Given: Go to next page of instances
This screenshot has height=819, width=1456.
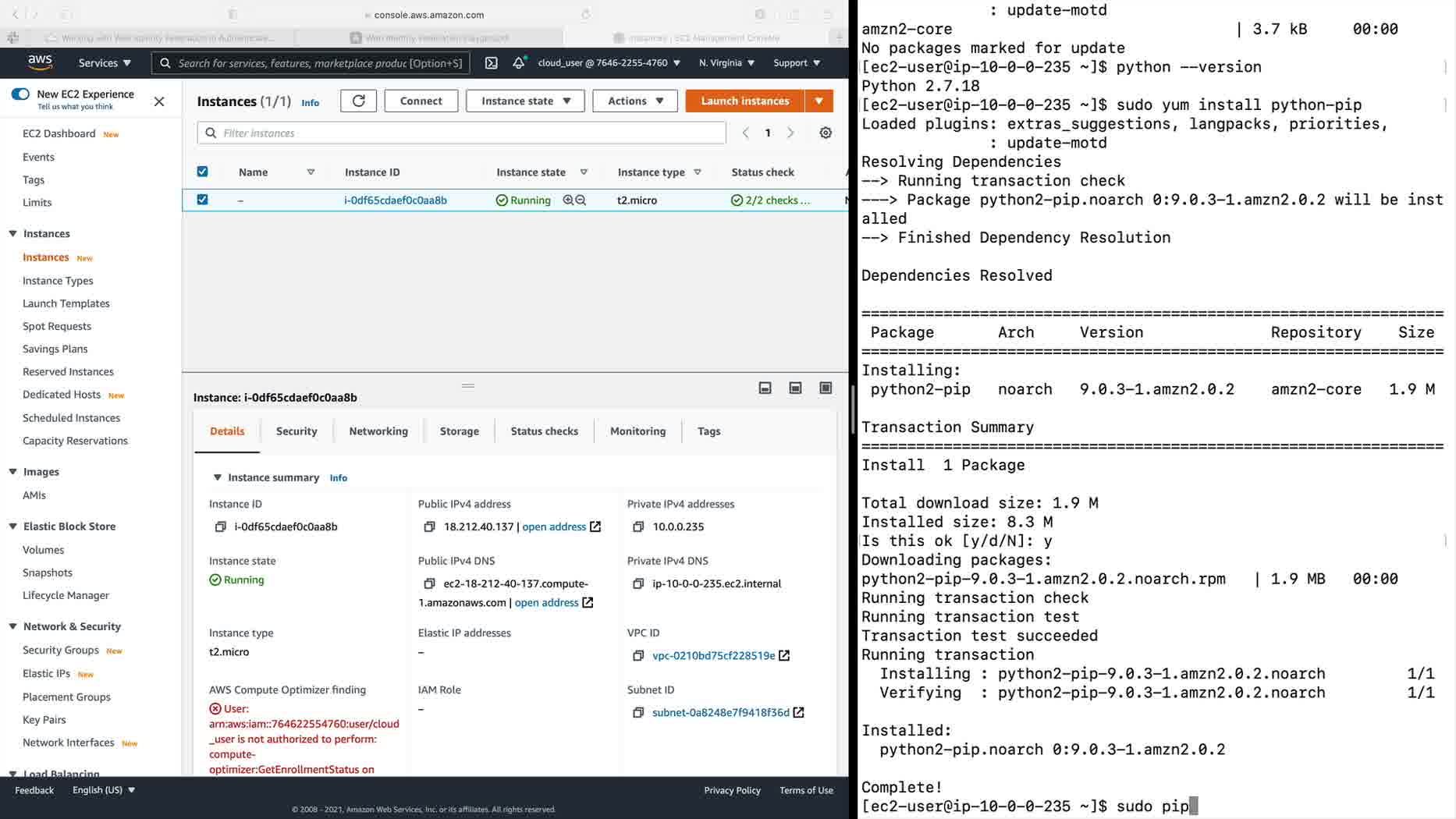Looking at the screenshot, I should pos(790,133).
